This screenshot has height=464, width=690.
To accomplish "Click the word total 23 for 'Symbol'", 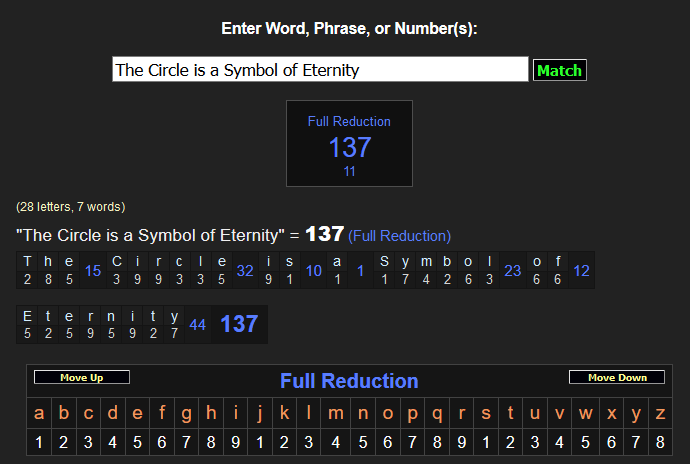I will click(513, 271).
